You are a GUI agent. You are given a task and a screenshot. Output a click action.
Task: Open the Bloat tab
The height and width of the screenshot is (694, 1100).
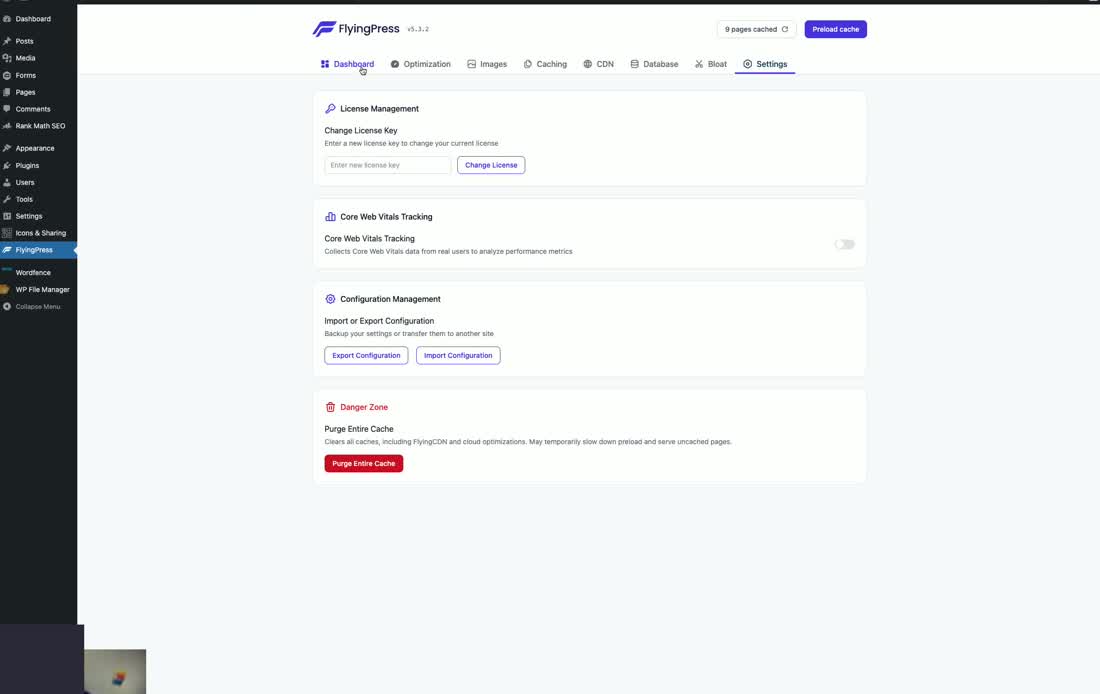coord(711,64)
